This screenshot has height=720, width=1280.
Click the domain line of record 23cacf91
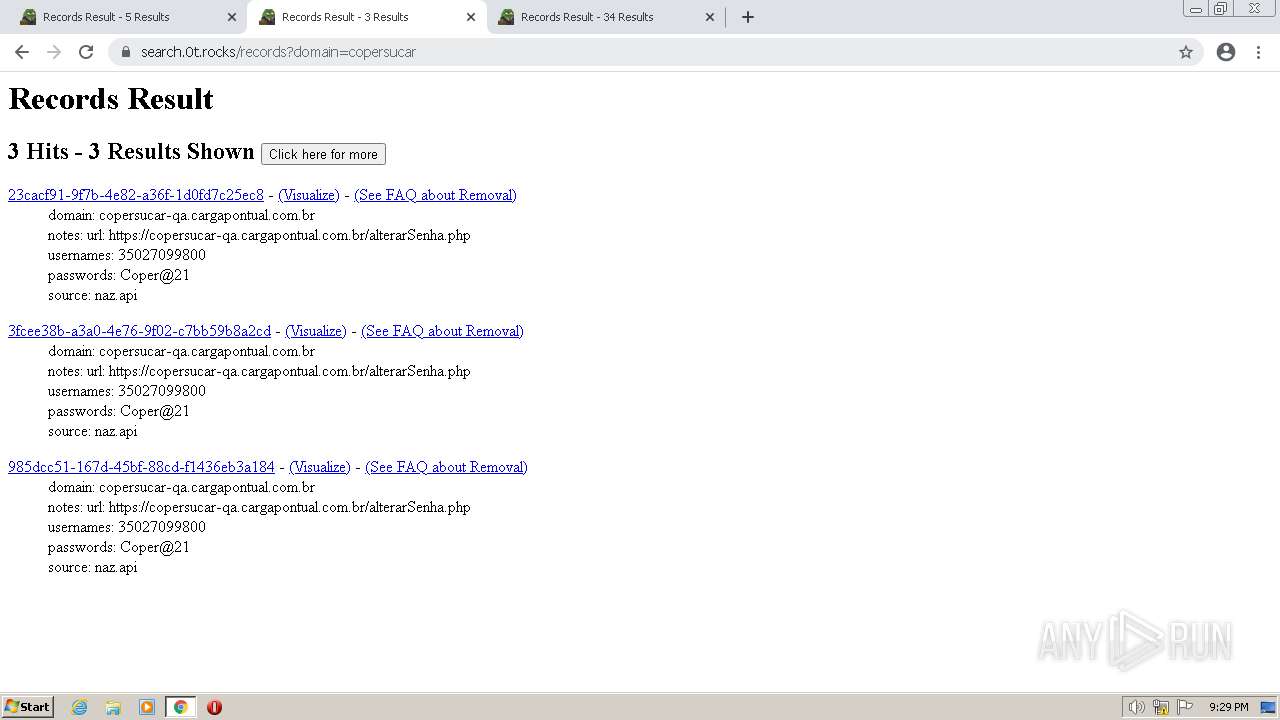coord(181,215)
